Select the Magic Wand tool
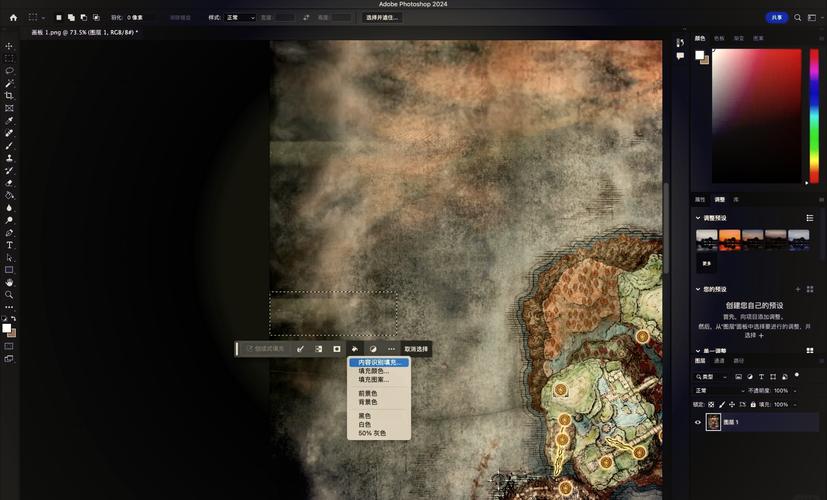Image resolution: width=827 pixels, height=500 pixels. coord(9,83)
